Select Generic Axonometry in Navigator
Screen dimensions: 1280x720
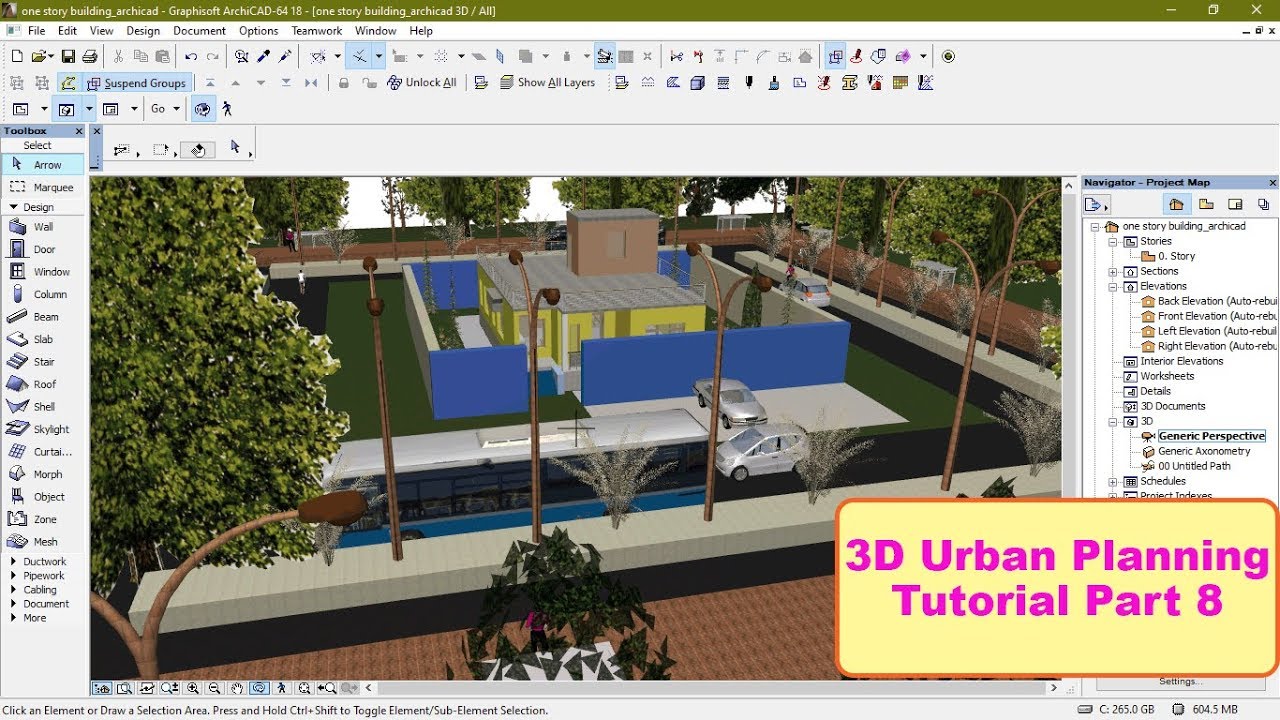click(x=1204, y=452)
